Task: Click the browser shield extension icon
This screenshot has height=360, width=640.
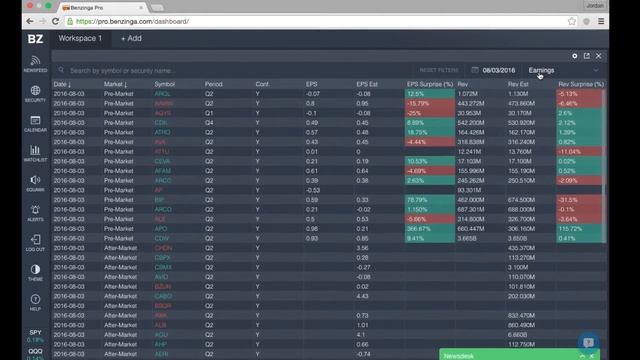Action: pyautogui.click(x=587, y=21)
